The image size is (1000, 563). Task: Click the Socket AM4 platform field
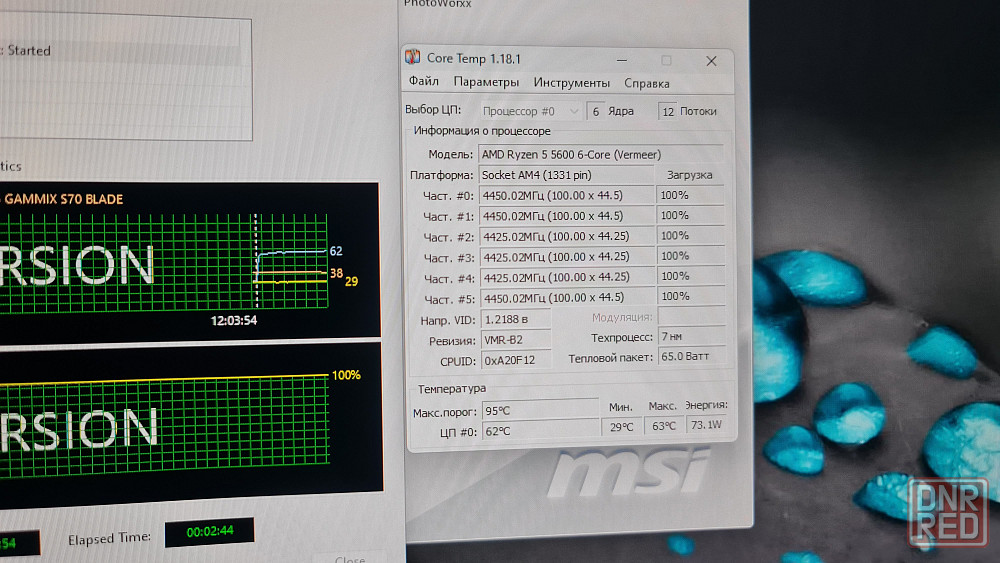pos(565,174)
